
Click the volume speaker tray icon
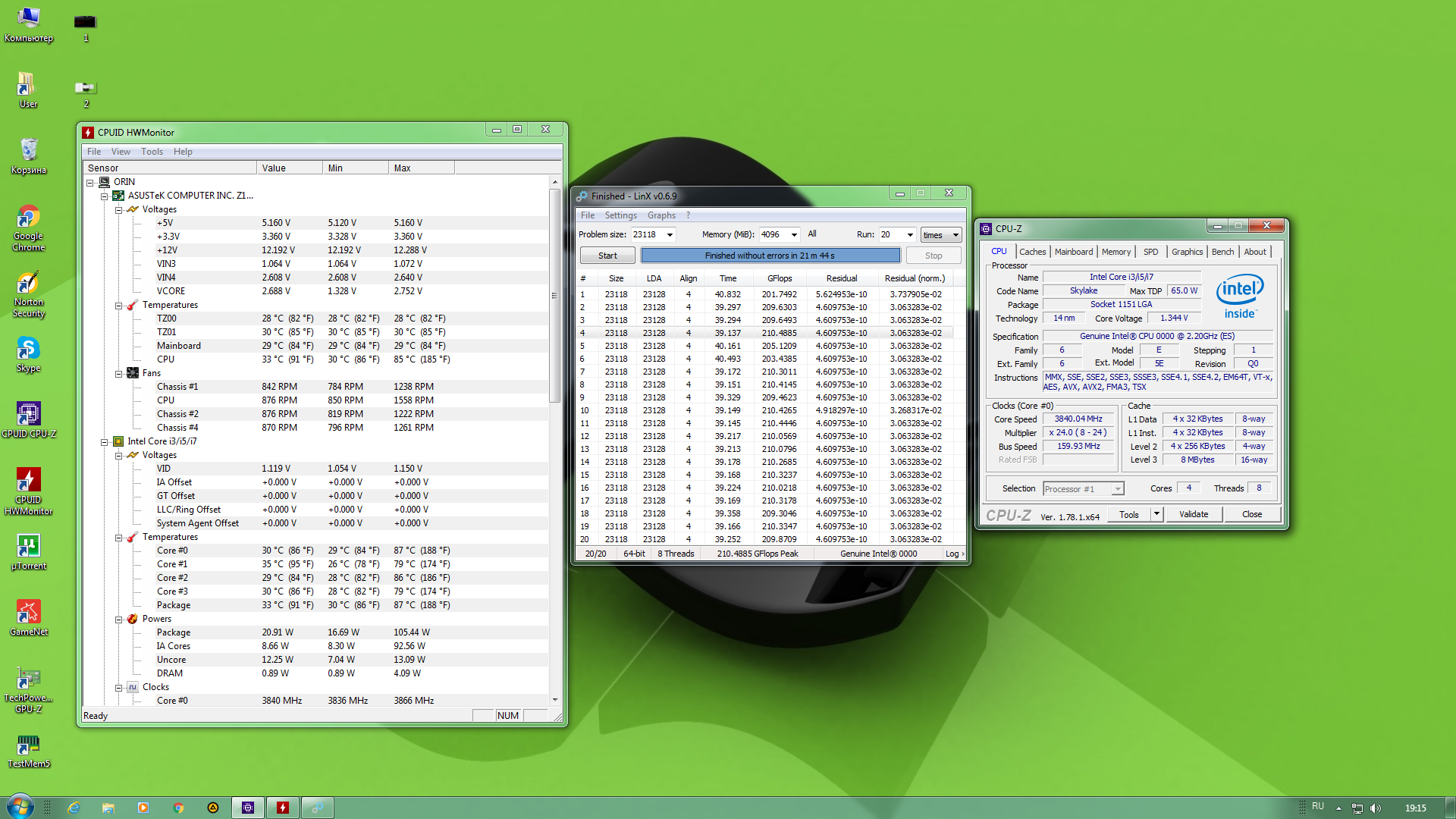[1376, 808]
